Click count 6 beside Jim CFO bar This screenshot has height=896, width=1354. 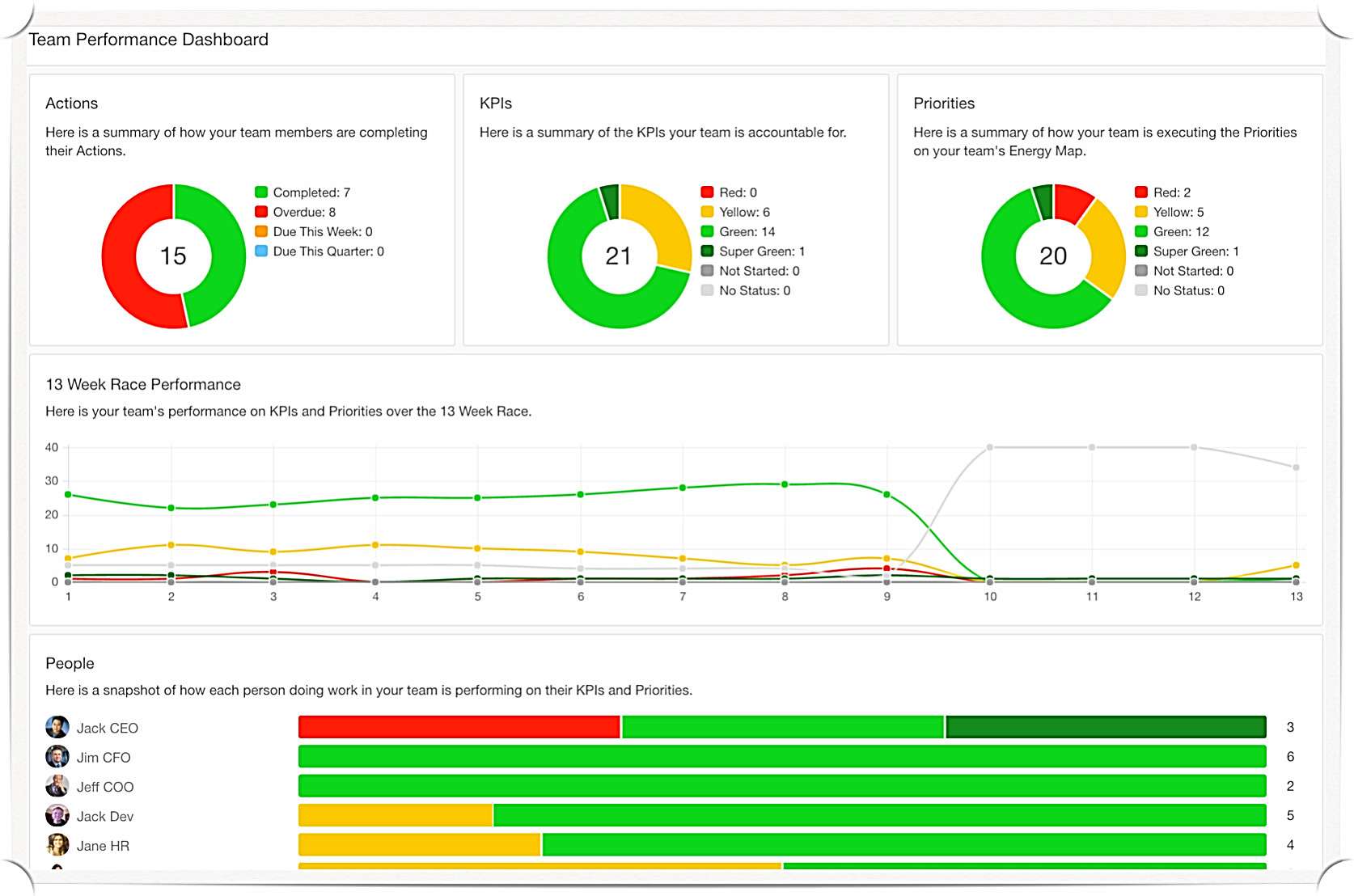pos(1290,757)
